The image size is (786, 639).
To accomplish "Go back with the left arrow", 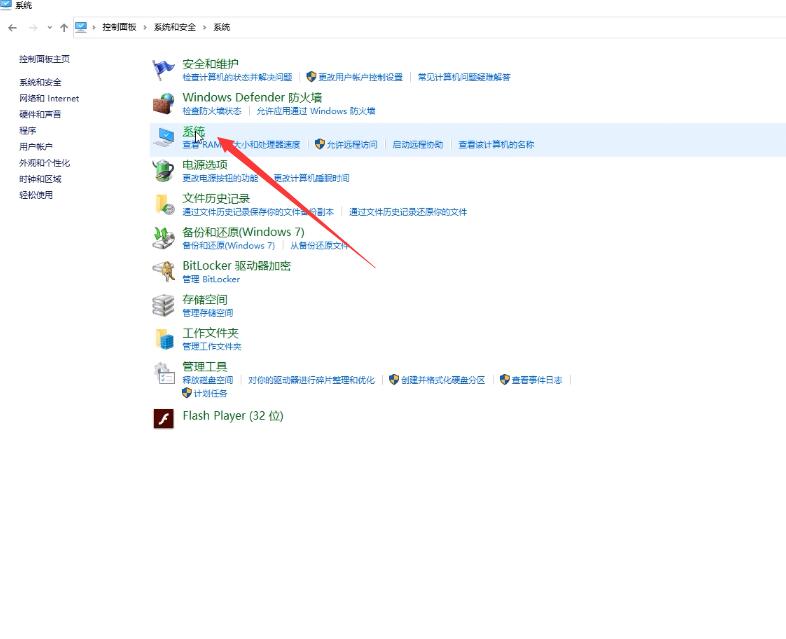I will [13, 28].
